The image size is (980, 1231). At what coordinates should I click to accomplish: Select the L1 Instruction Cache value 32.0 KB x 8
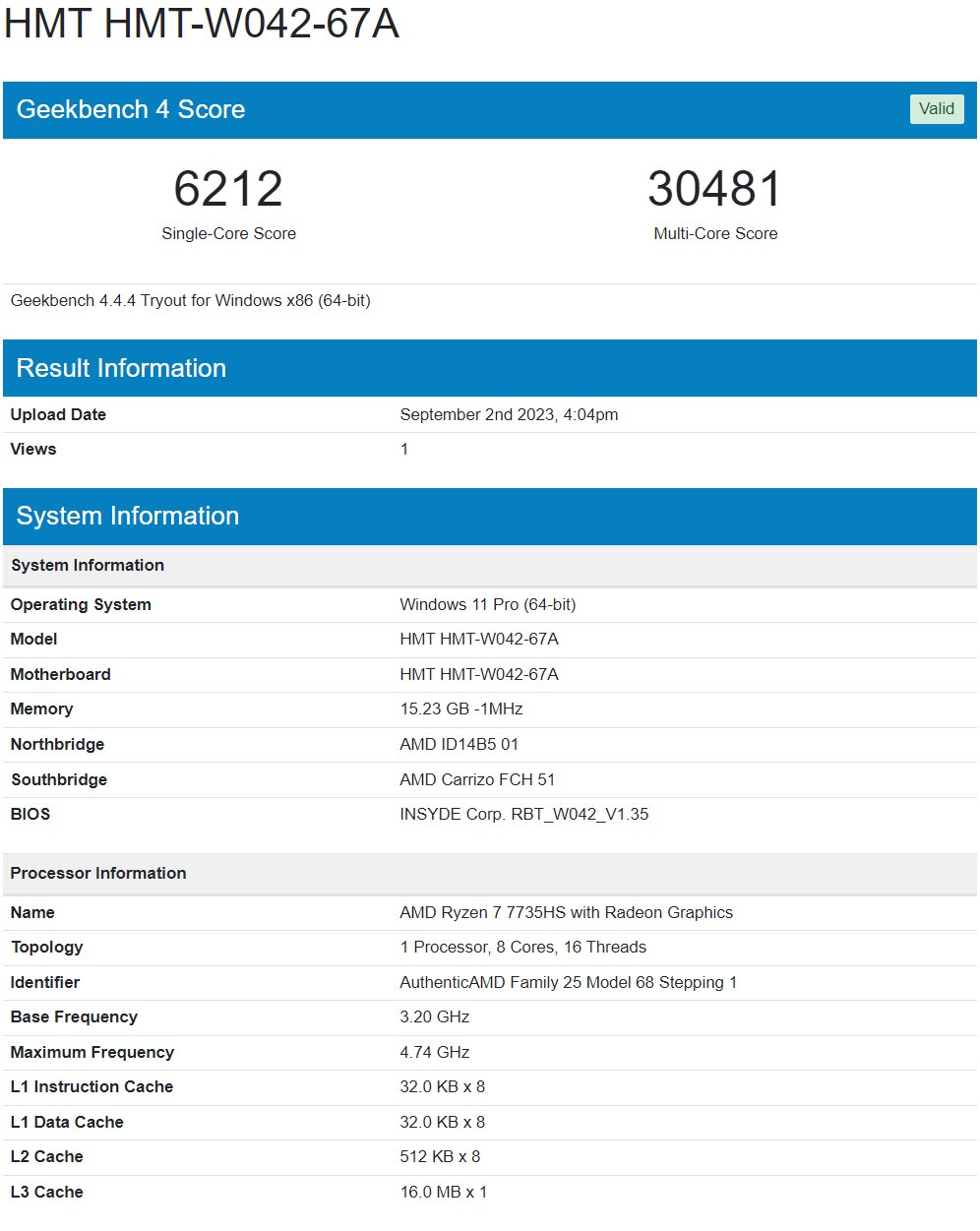[443, 1086]
